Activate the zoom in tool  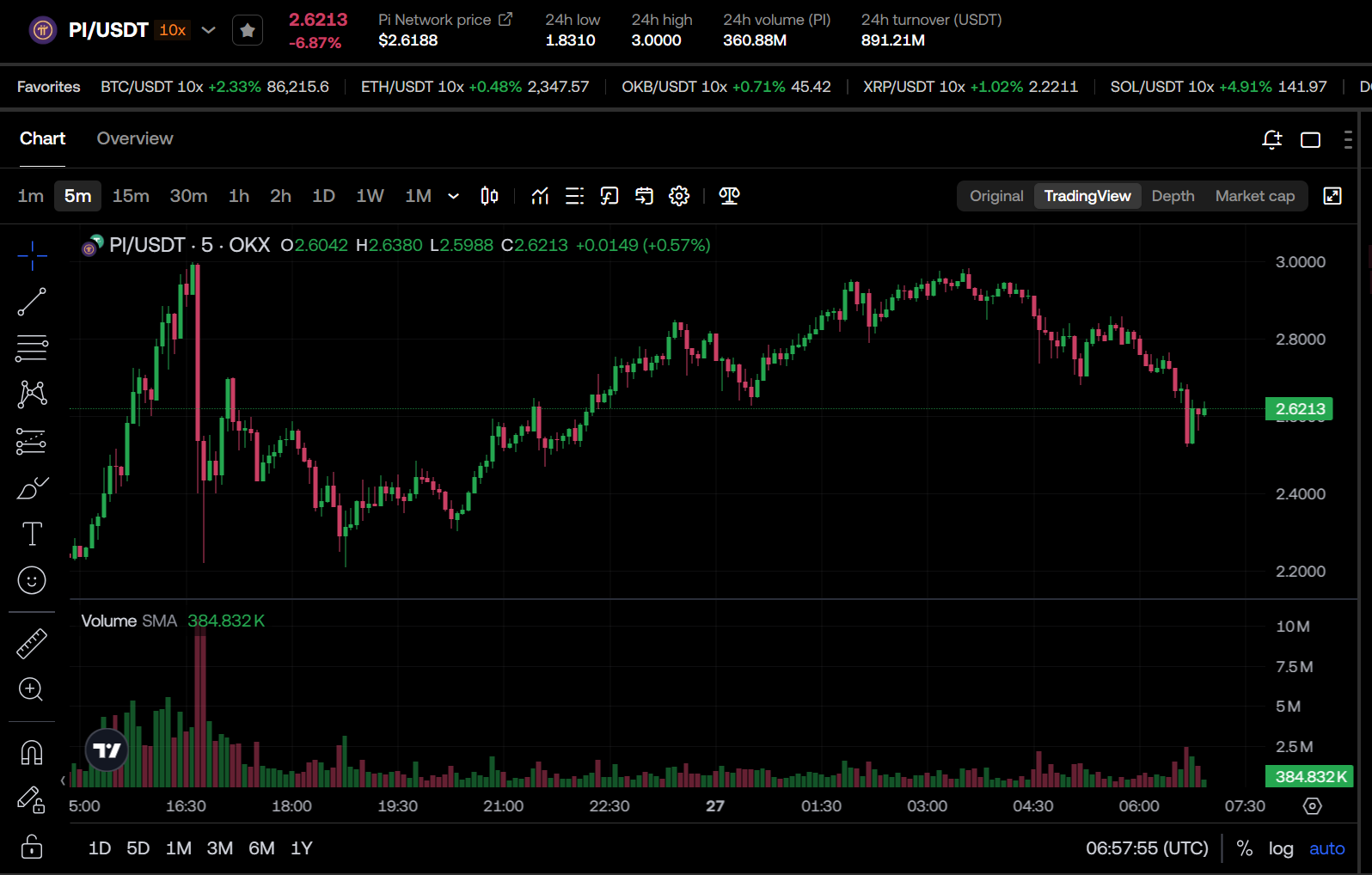(32, 689)
